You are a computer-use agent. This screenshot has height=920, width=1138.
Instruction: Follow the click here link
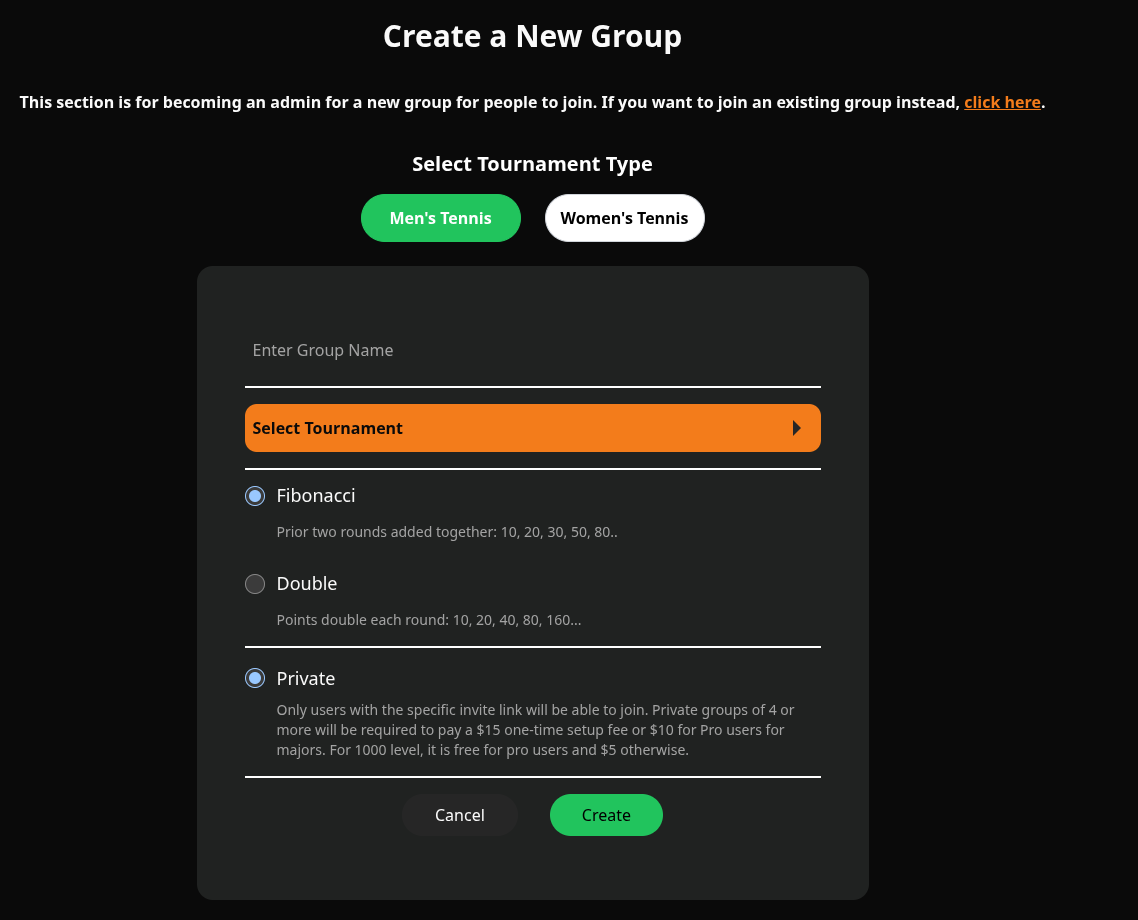pyautogui.click(x=1001, y=102)
